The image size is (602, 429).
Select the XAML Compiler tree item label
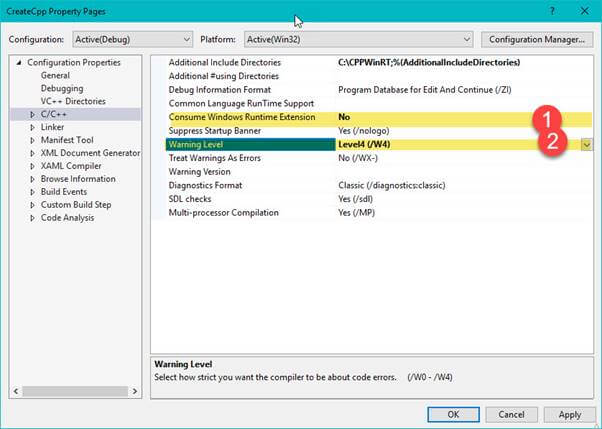pos(71,166)
